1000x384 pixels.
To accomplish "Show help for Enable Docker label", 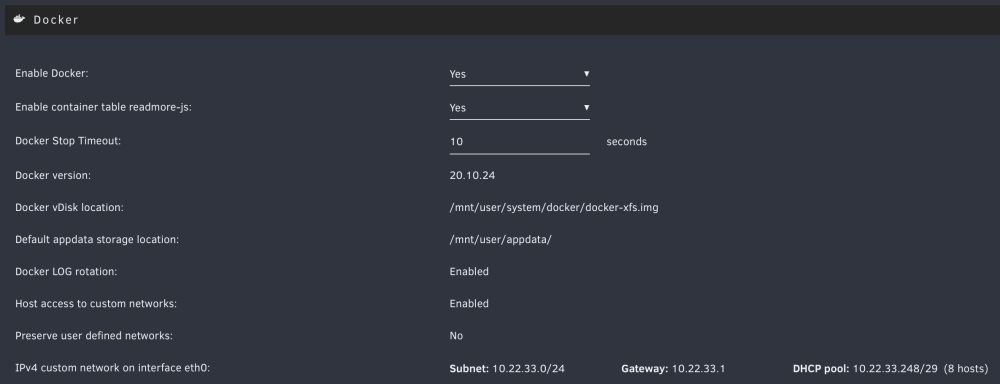I will pyautogui.click(x=52, y=73).
